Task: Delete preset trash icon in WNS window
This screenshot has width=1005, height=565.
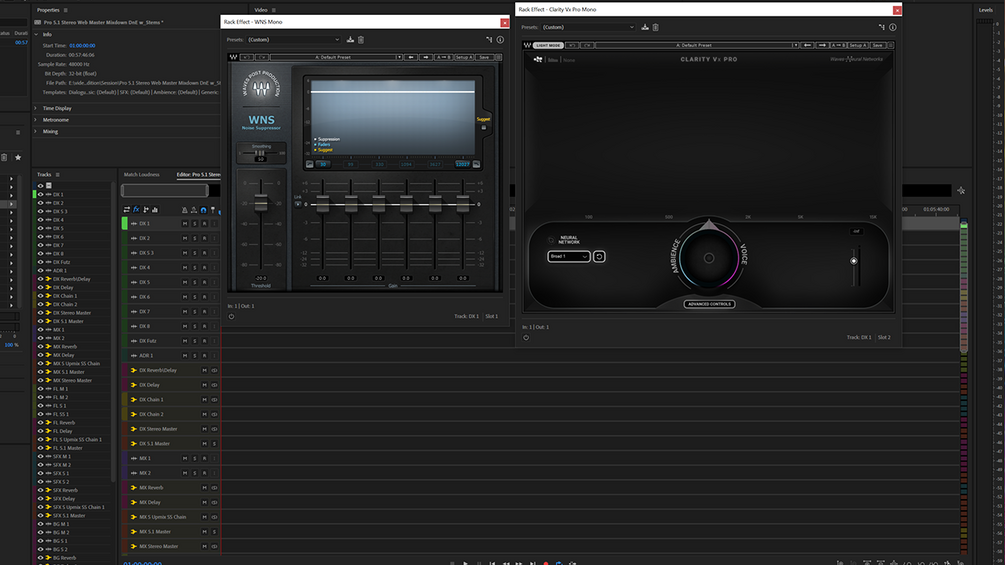Action: tap(361, 40)
